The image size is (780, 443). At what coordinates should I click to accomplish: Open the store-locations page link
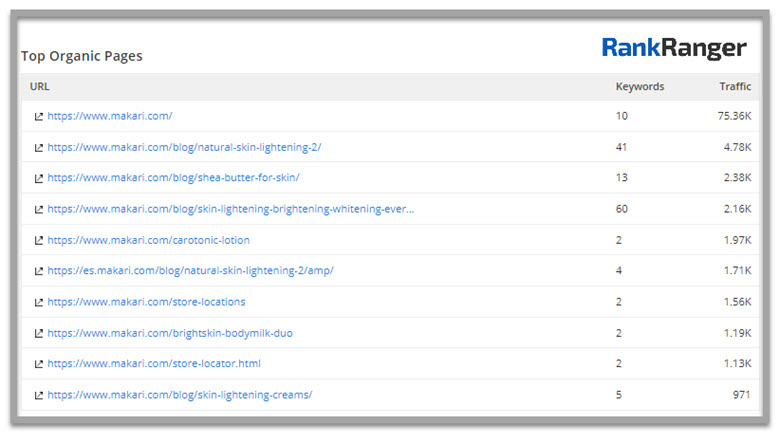coord(146,302)
